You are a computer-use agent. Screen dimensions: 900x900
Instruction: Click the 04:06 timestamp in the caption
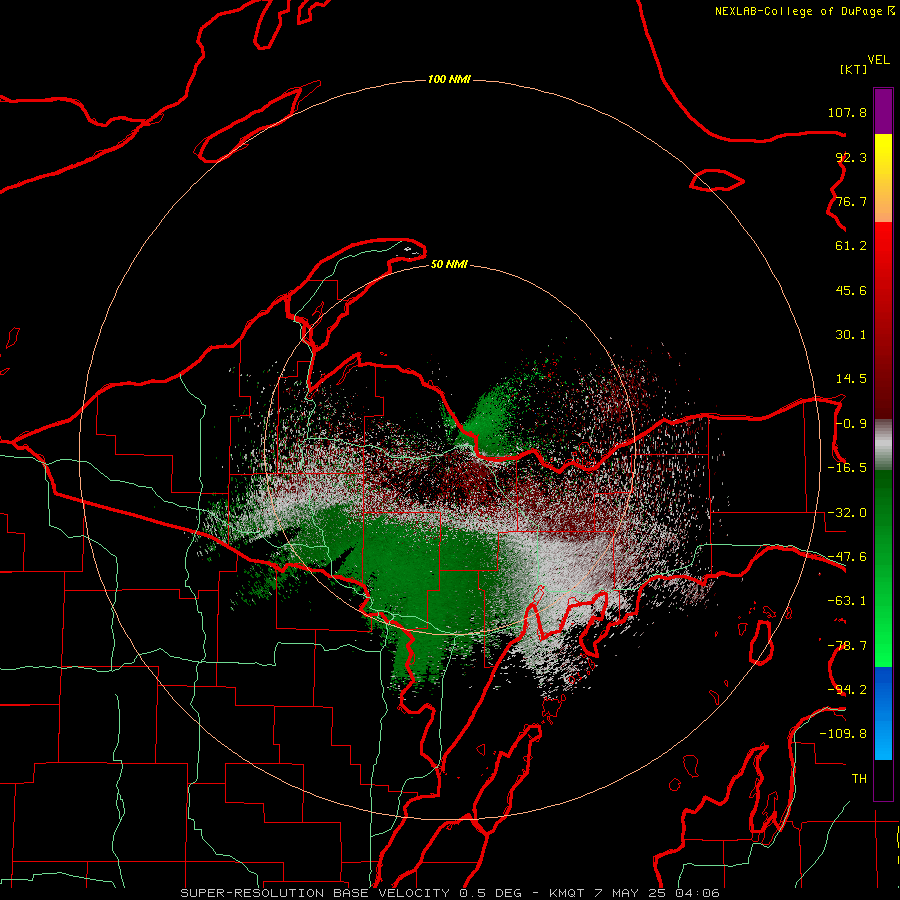click(x=697, y=893)
